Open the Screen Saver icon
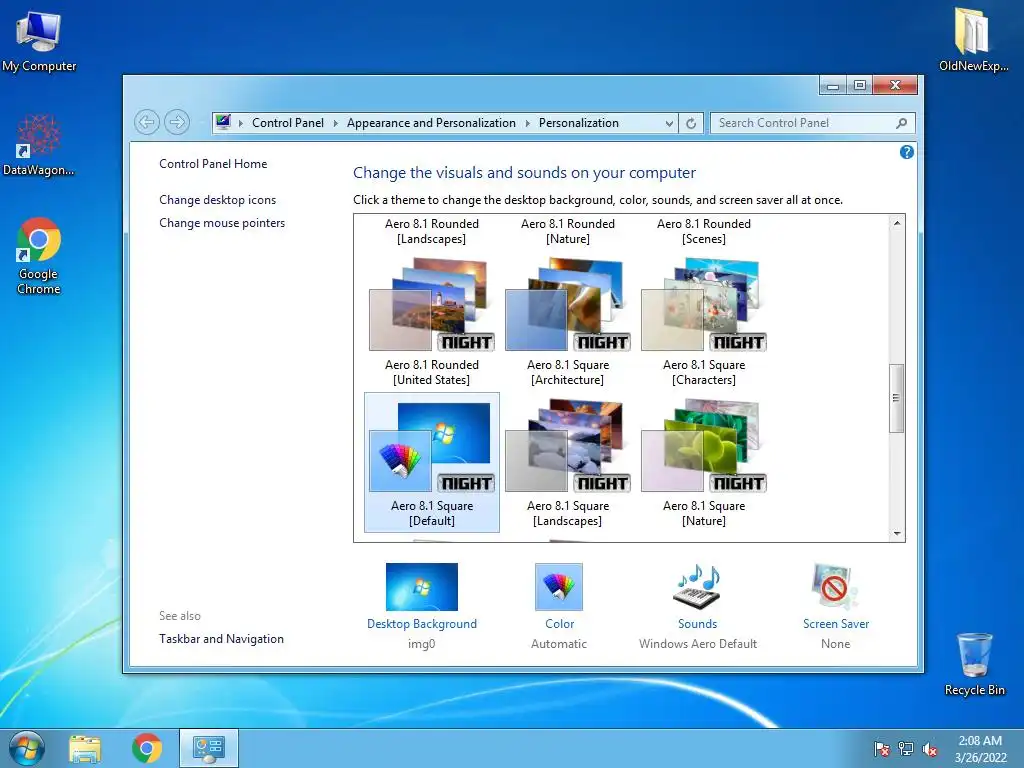 tap(835, 587)
